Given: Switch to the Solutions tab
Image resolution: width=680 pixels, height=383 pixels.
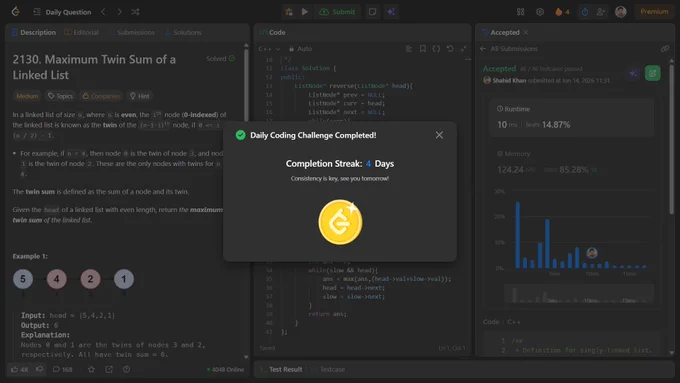Looking at the screenshot, I should click(x=183, y=33).
